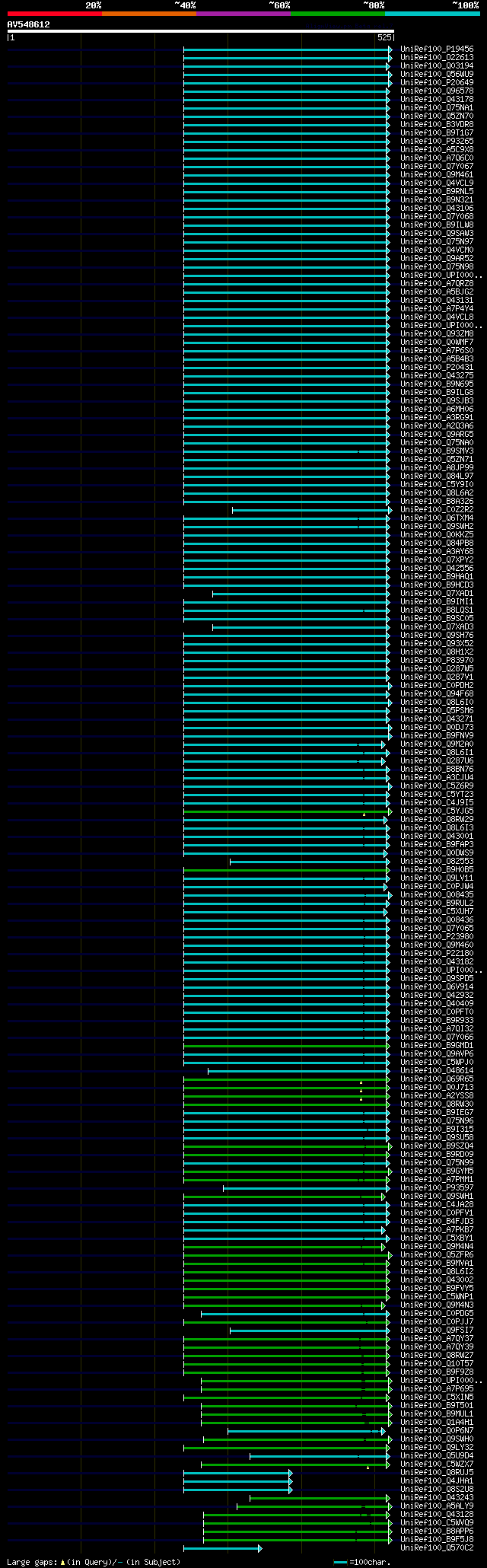487x1568 pixels.
Task: Click the purple ~60% identity legend bar
Action: [243, 14]
